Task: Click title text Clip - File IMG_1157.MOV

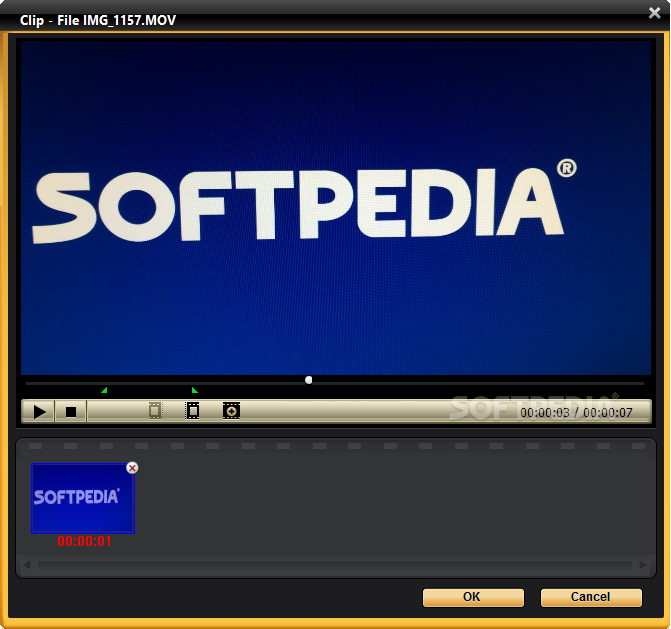Action: pyautogui.click(x=98, y=21)
